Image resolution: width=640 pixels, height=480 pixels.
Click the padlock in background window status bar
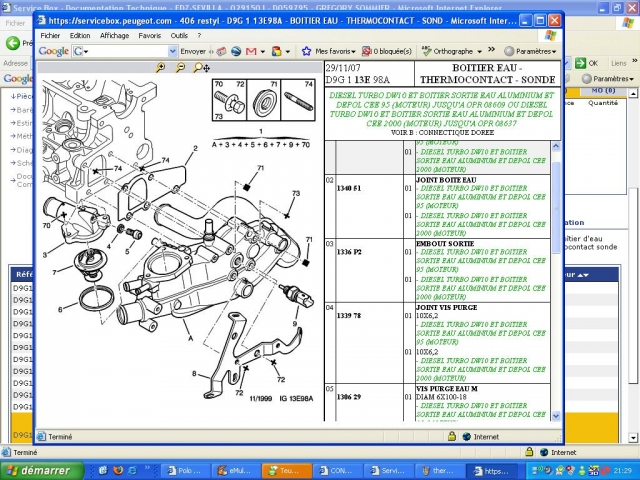(x=529, y=452)
